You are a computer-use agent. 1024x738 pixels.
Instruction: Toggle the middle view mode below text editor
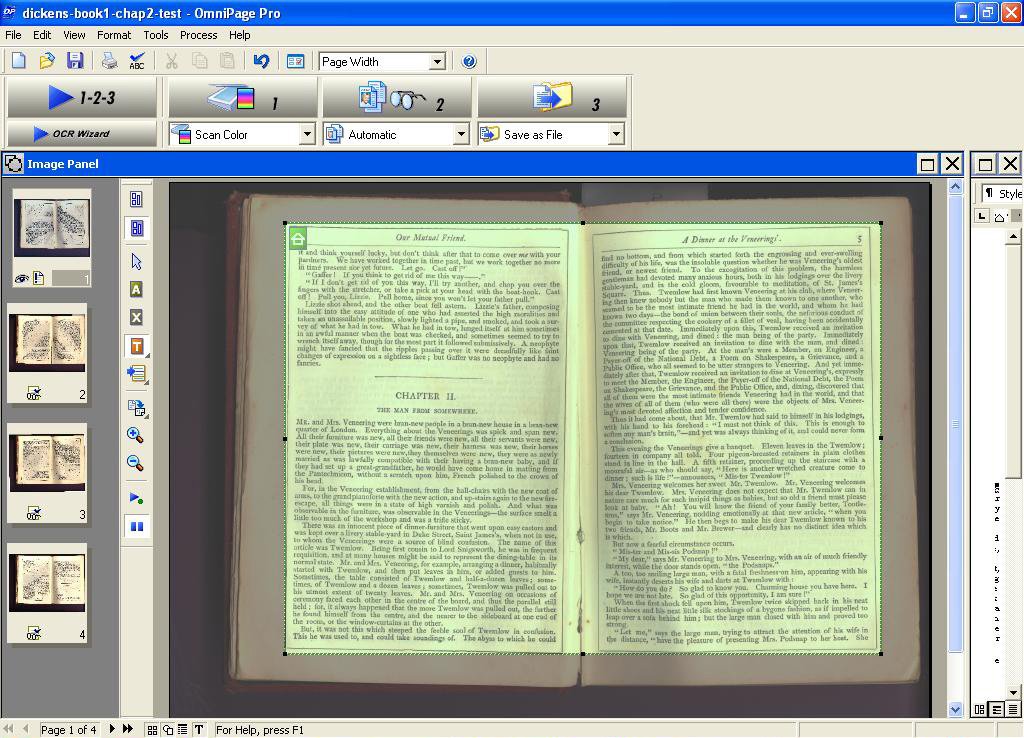pos(997,709)
